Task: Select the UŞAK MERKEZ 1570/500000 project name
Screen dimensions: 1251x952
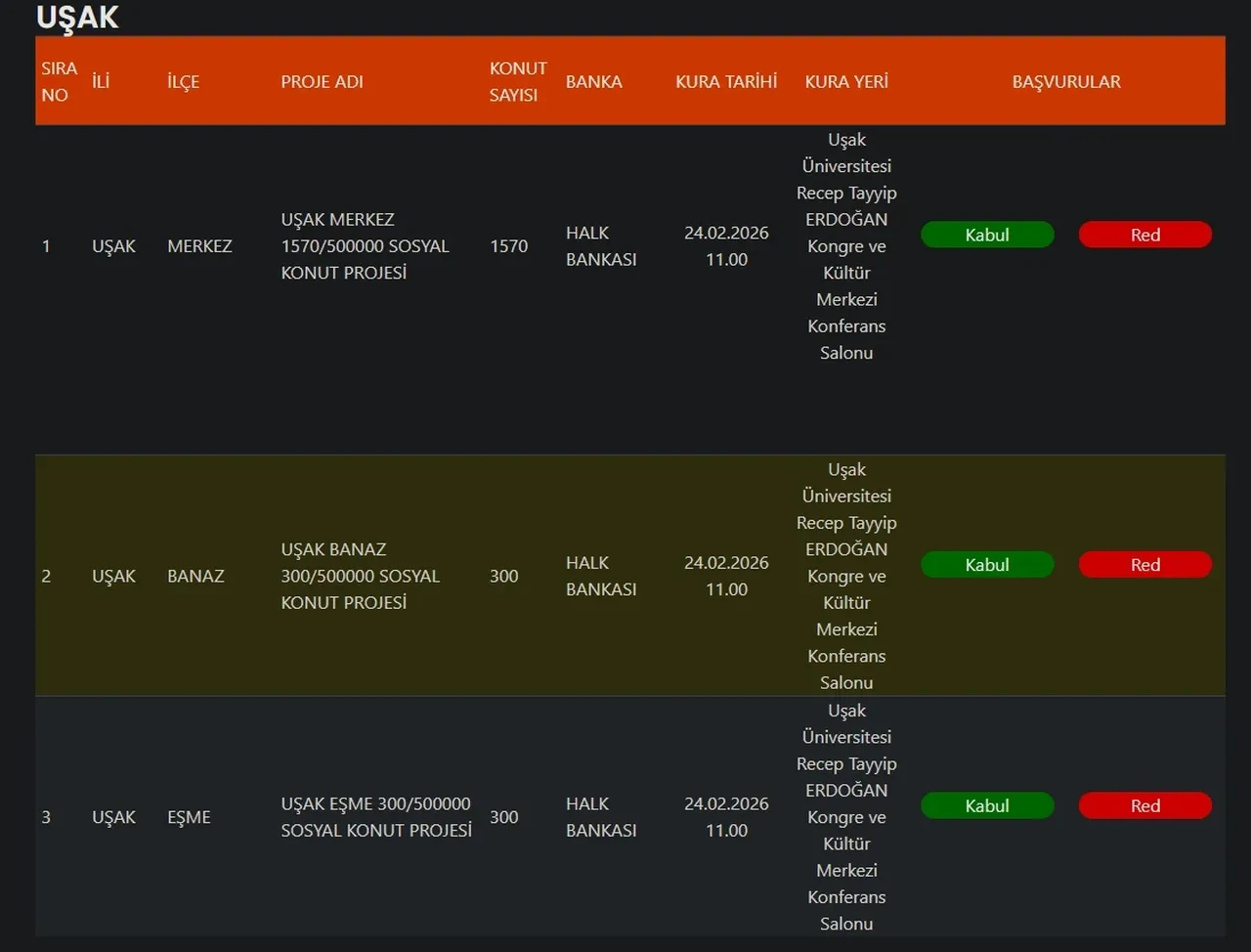Action: coord(365,246)
